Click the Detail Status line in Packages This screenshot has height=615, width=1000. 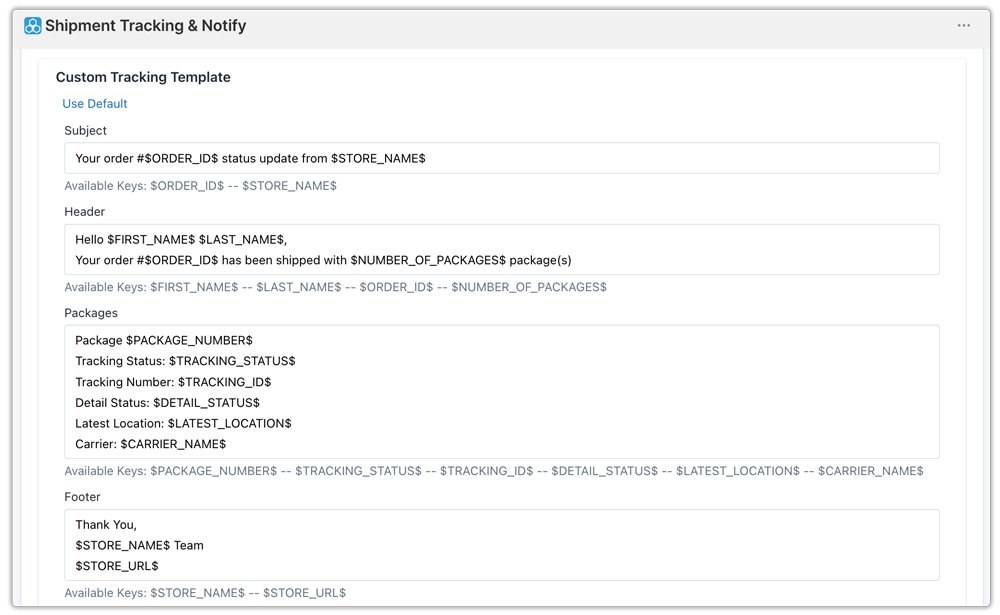(x=167, y=402)
